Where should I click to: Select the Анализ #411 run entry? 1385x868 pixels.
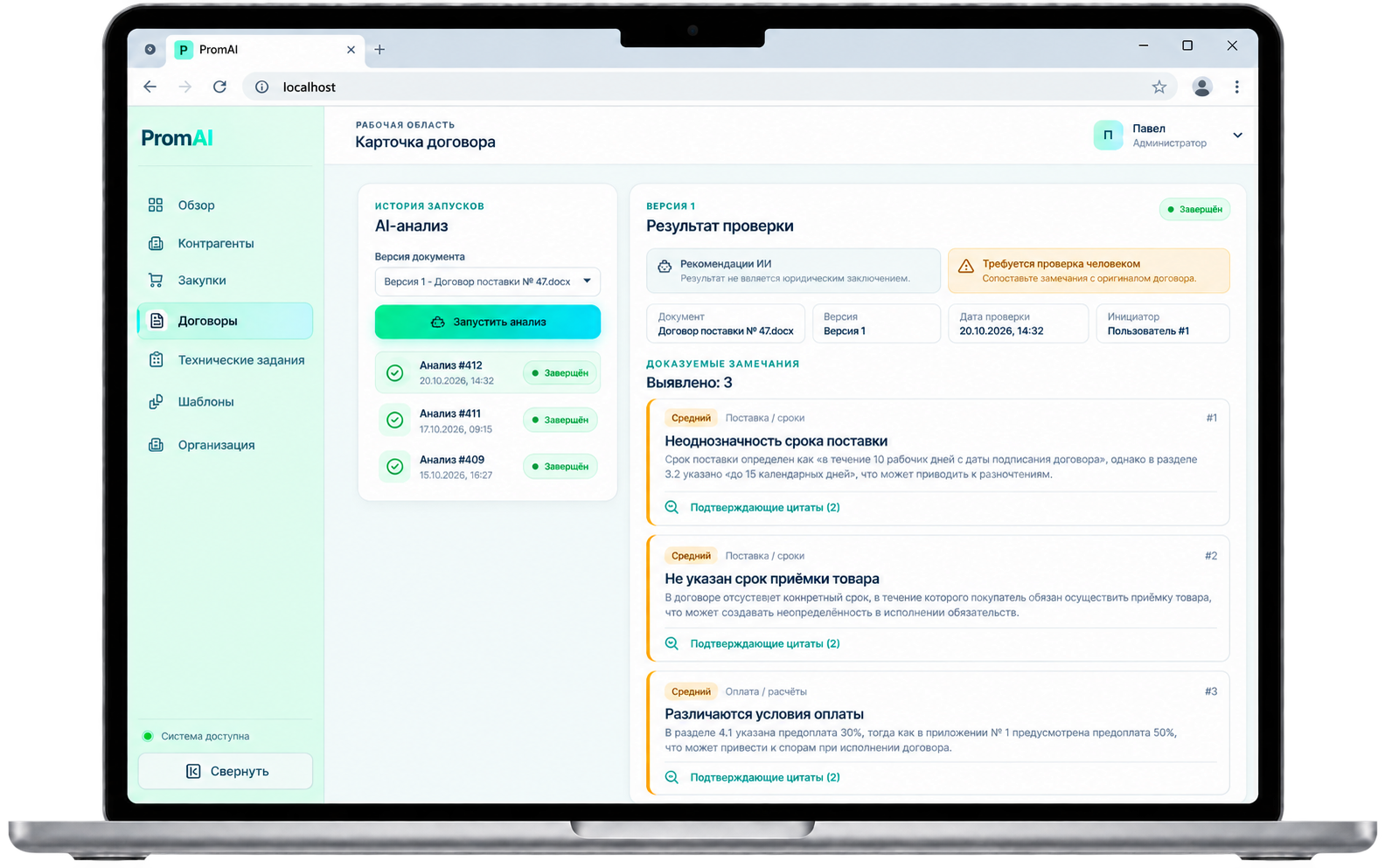488,420
